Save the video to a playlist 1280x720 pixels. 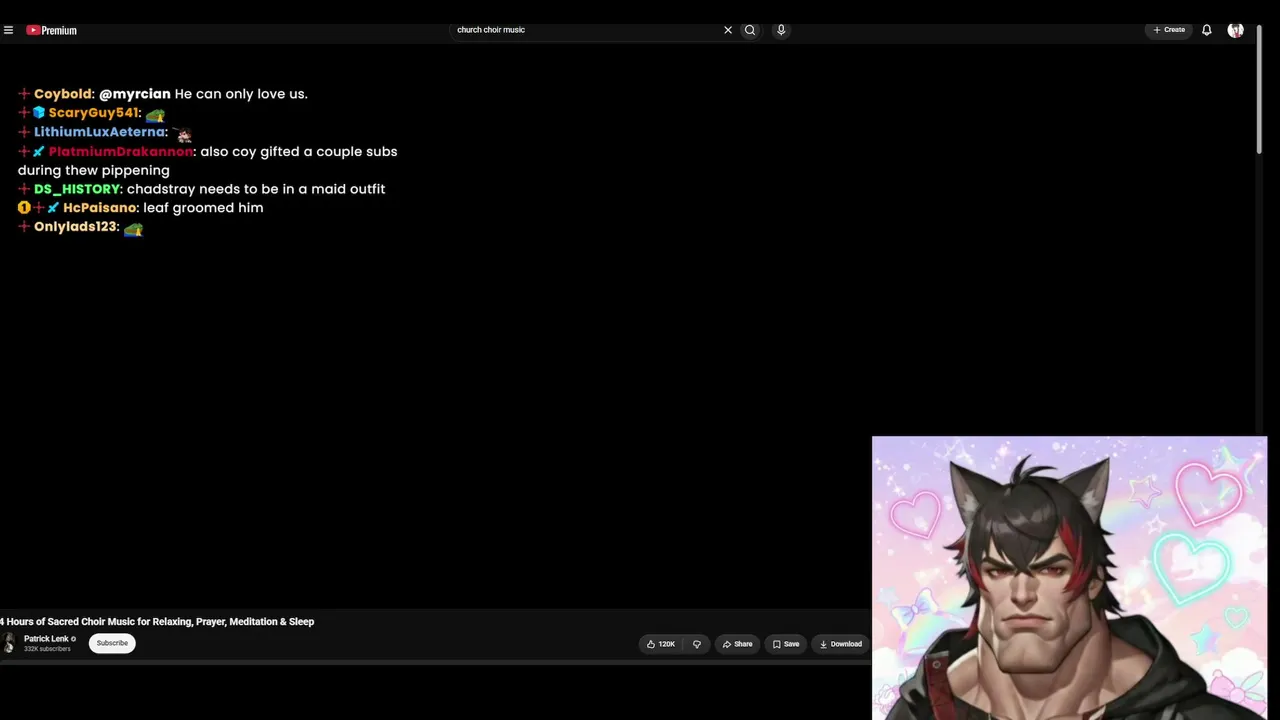point(786,644)
